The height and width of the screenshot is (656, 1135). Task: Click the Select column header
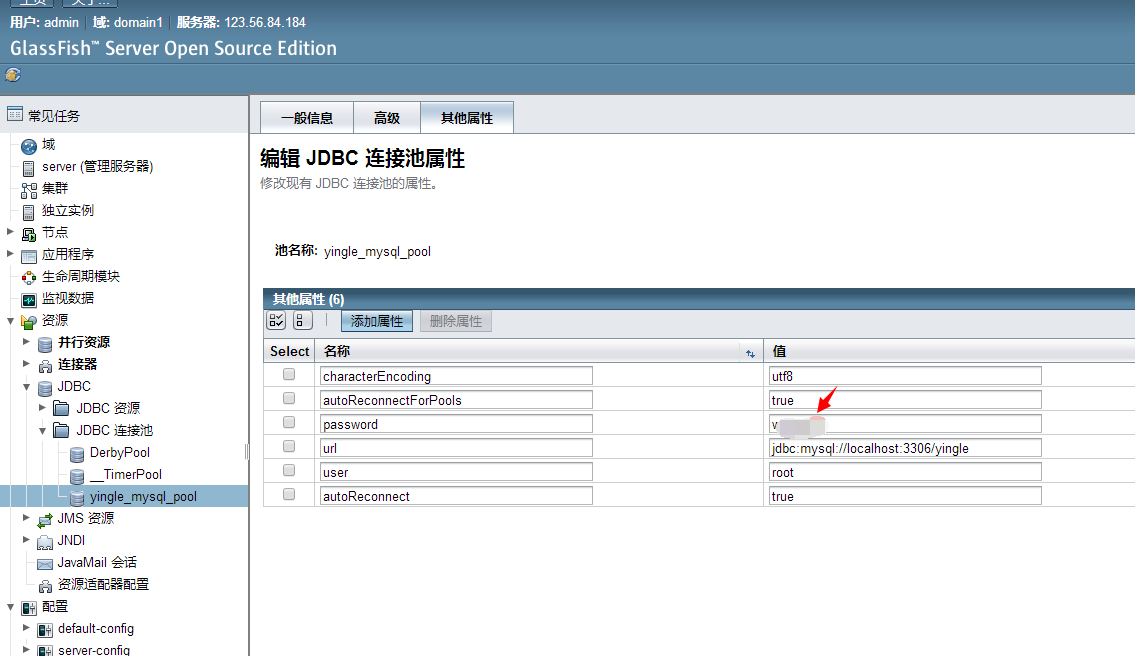pos(290,351)
